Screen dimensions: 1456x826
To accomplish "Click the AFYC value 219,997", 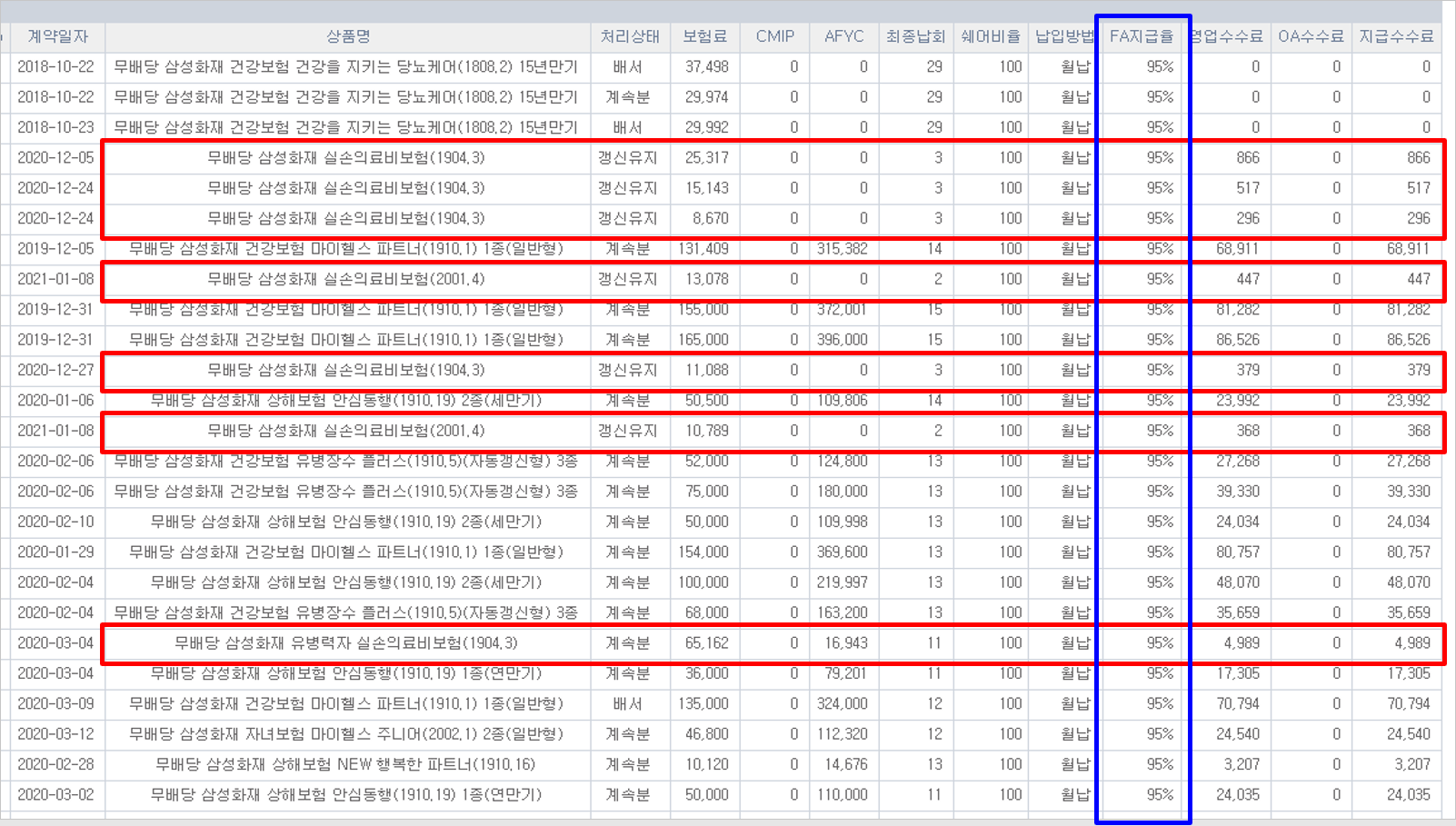I will coord(842,582).
